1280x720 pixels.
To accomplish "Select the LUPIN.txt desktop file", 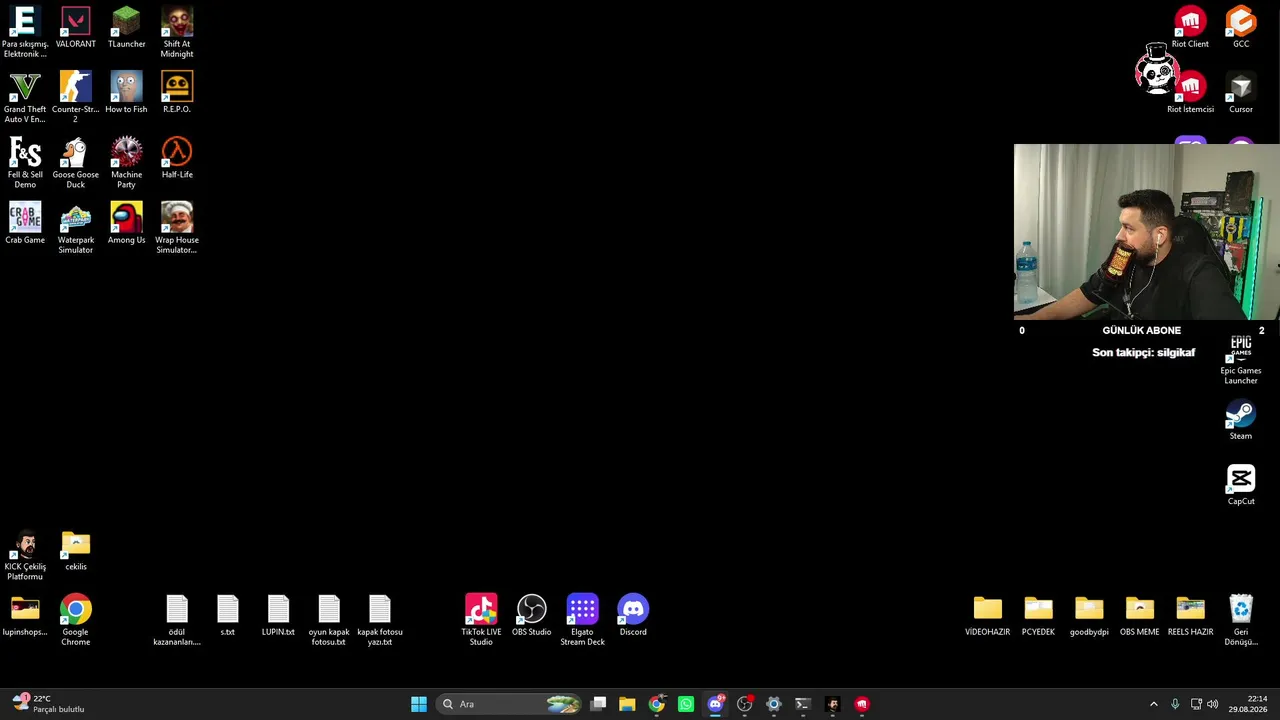I will [x=278, y=616].
